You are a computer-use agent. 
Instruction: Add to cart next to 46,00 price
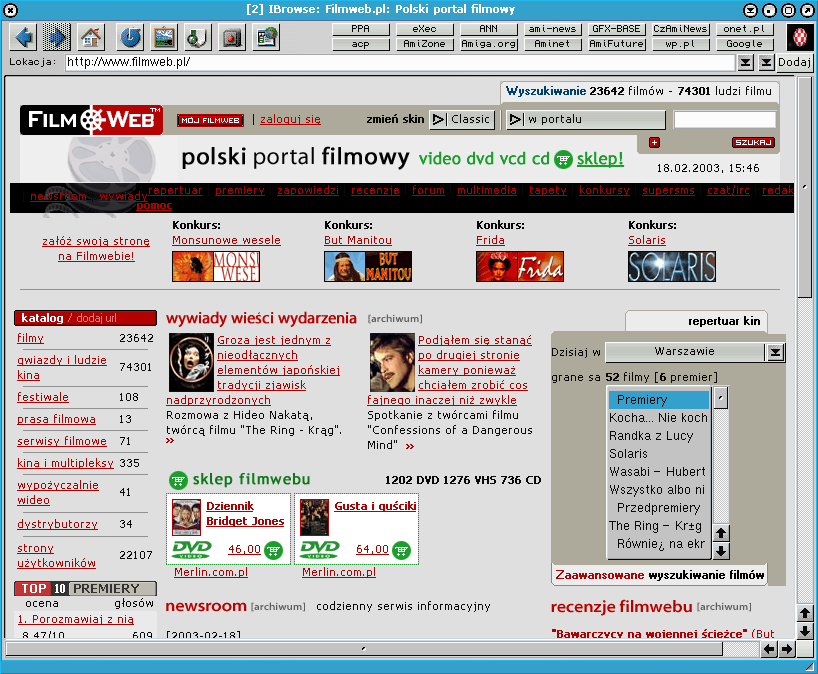coord(273,550)
